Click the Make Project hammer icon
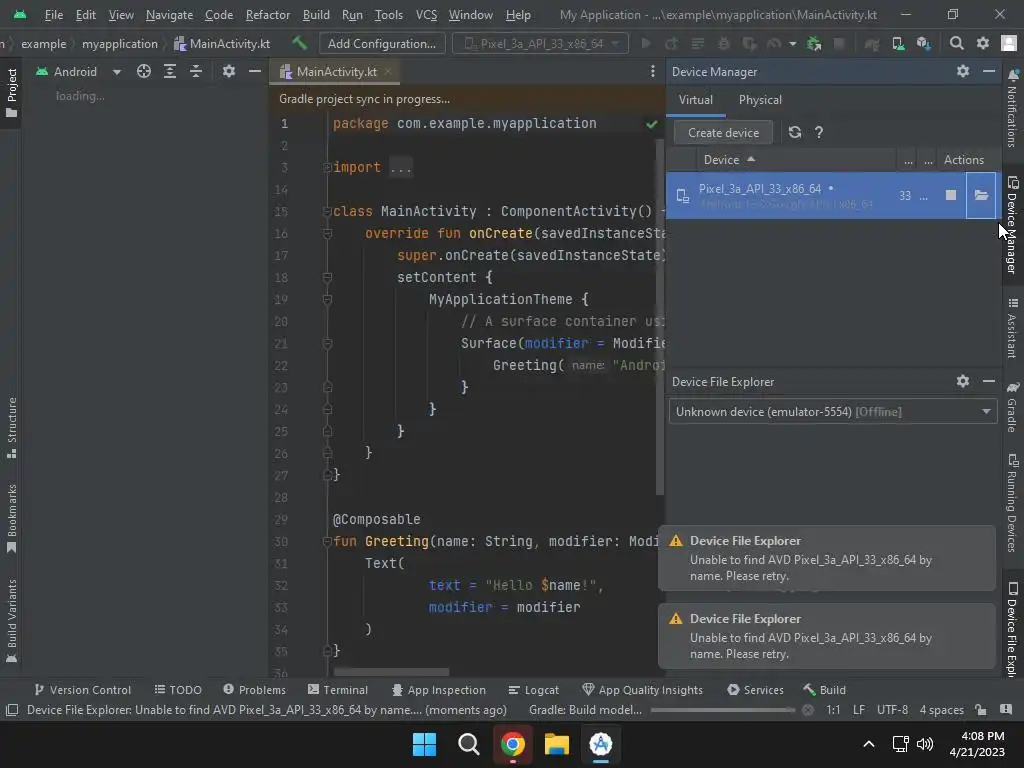This screenshot has height=768, width=1024. click(x=300, y=43)
